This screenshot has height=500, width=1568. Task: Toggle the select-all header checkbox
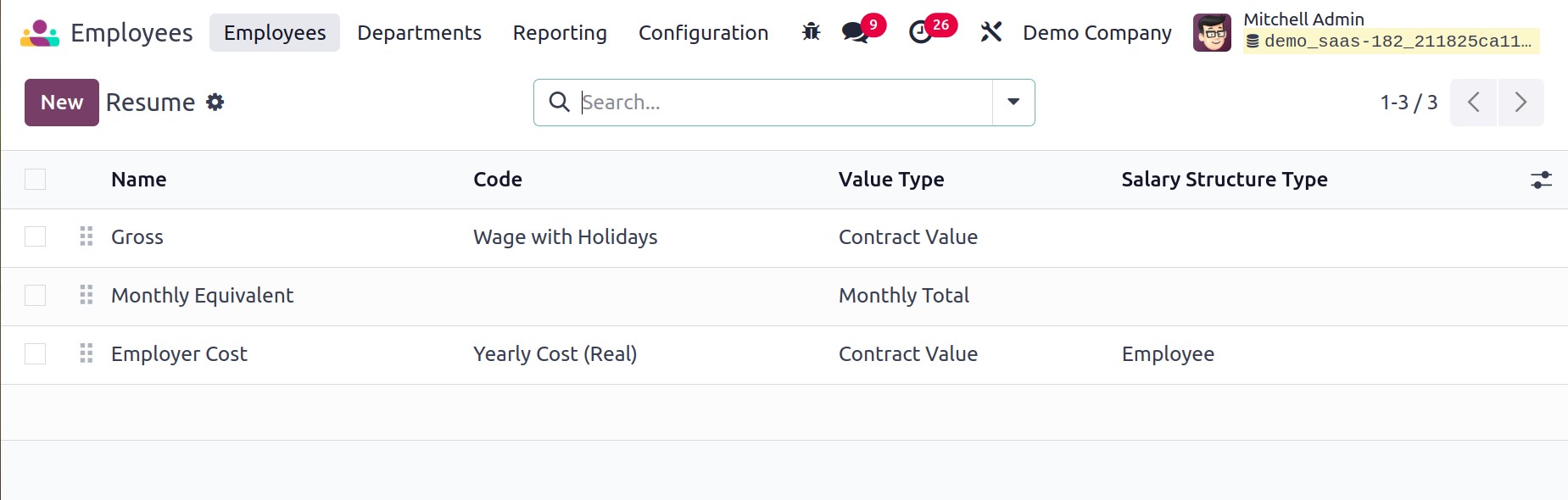click(36, 180)
